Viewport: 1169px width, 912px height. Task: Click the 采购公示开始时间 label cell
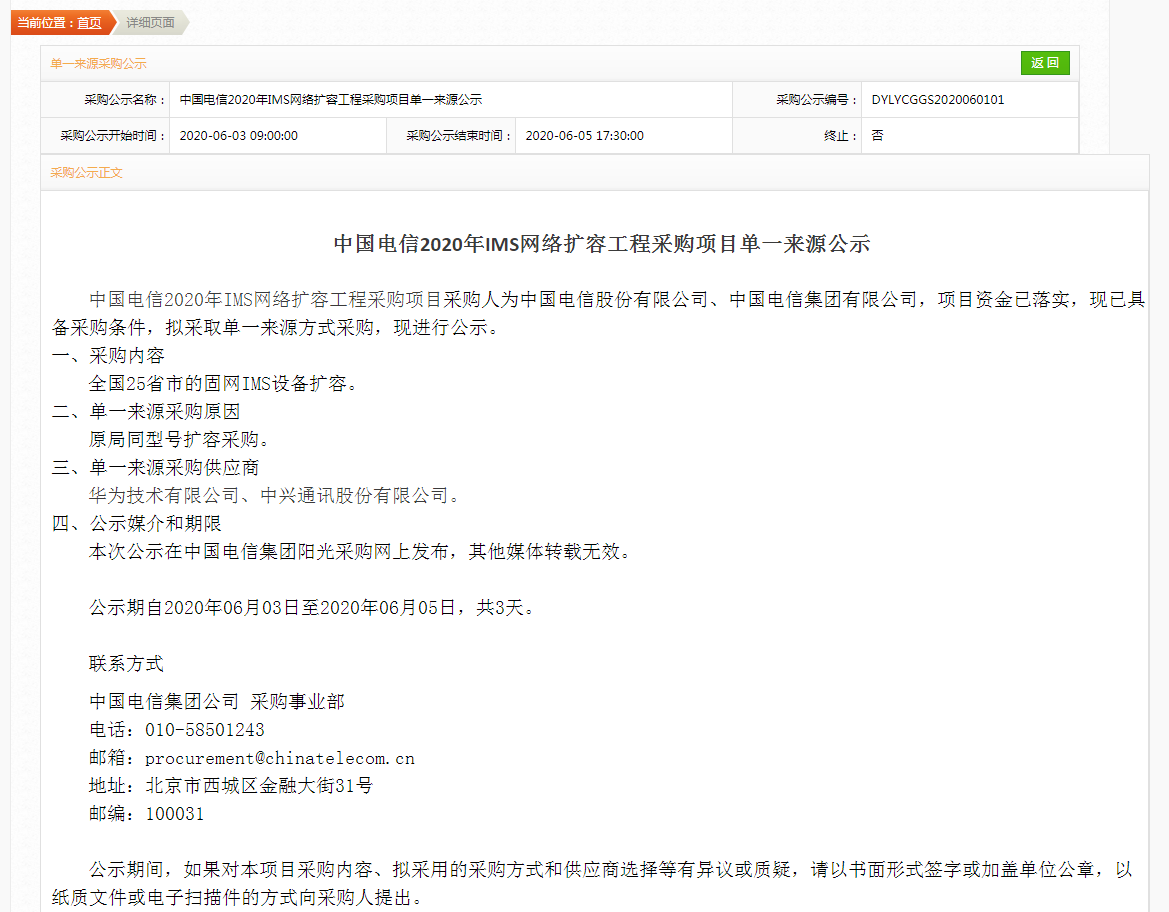[106, 135]
